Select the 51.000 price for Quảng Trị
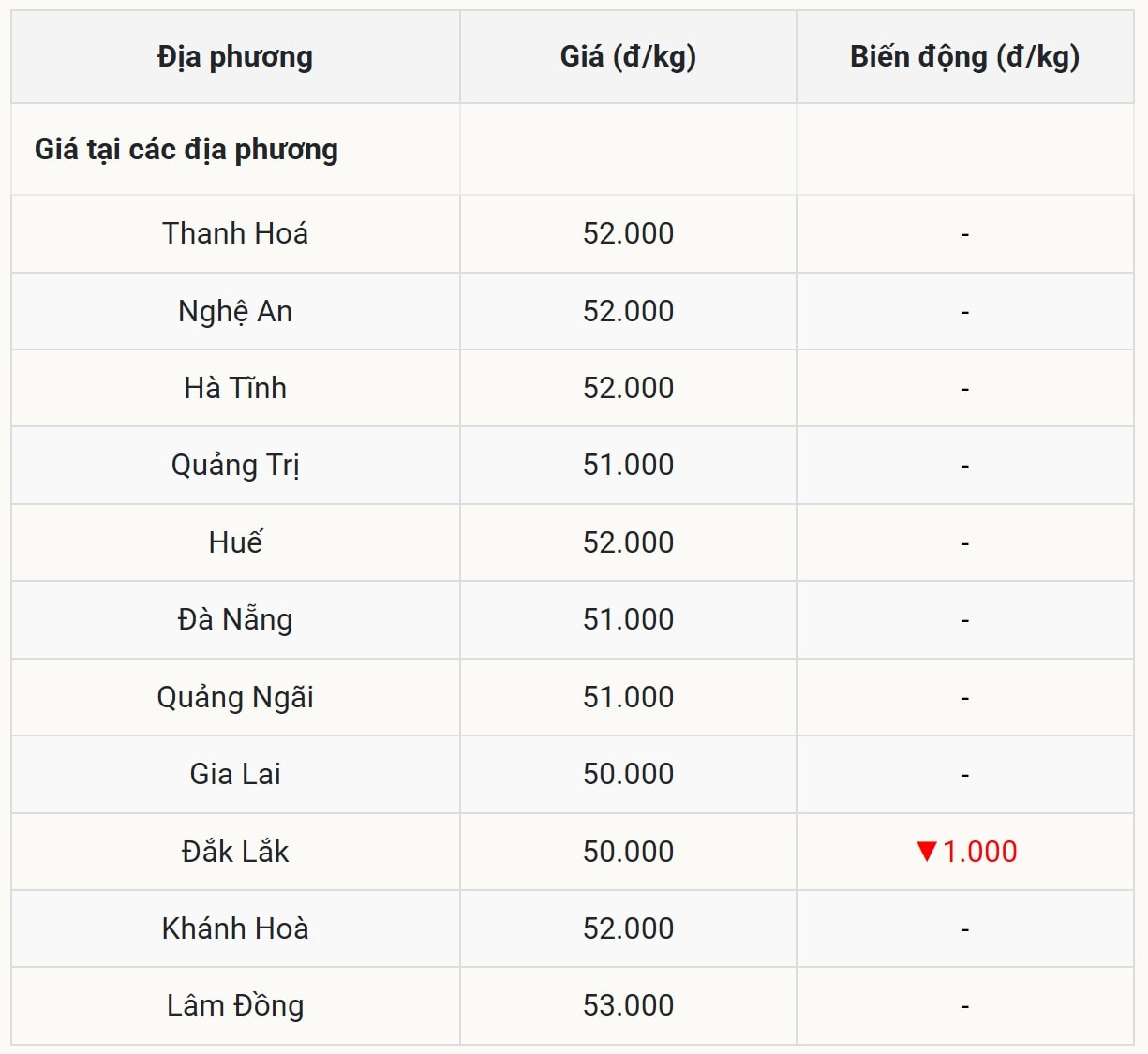Viewport: 1148px width, 1054px height. (628, 465)
